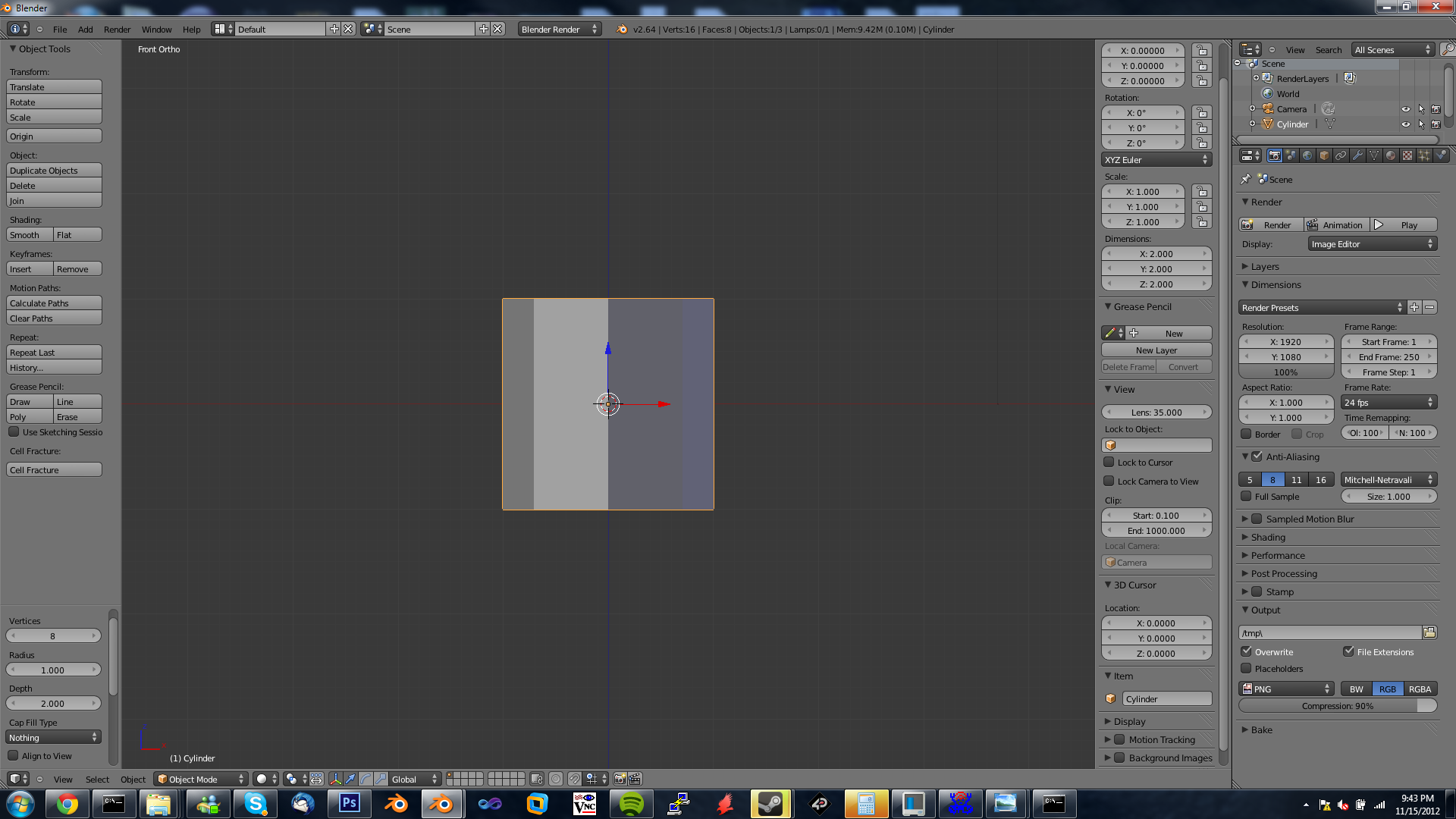Open the World properties globe icon
1456x819 pixels.
1307,155
